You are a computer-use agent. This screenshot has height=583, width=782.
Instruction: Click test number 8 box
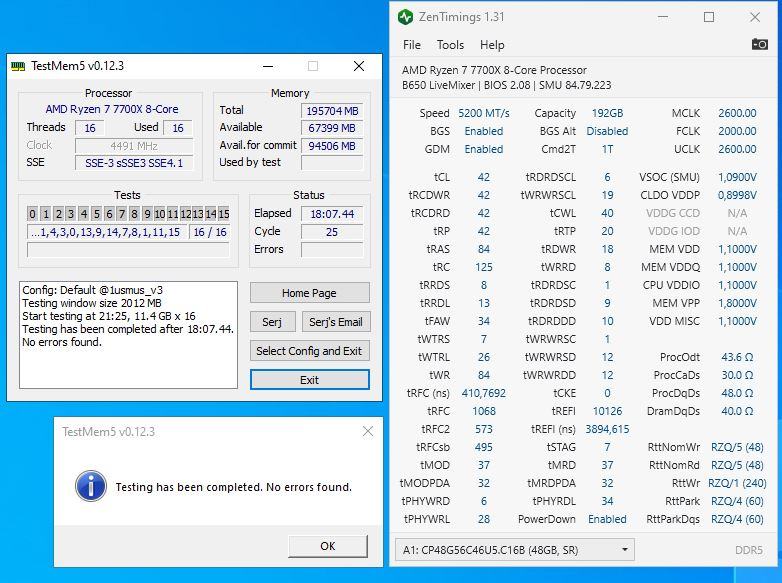coord(134,214)
